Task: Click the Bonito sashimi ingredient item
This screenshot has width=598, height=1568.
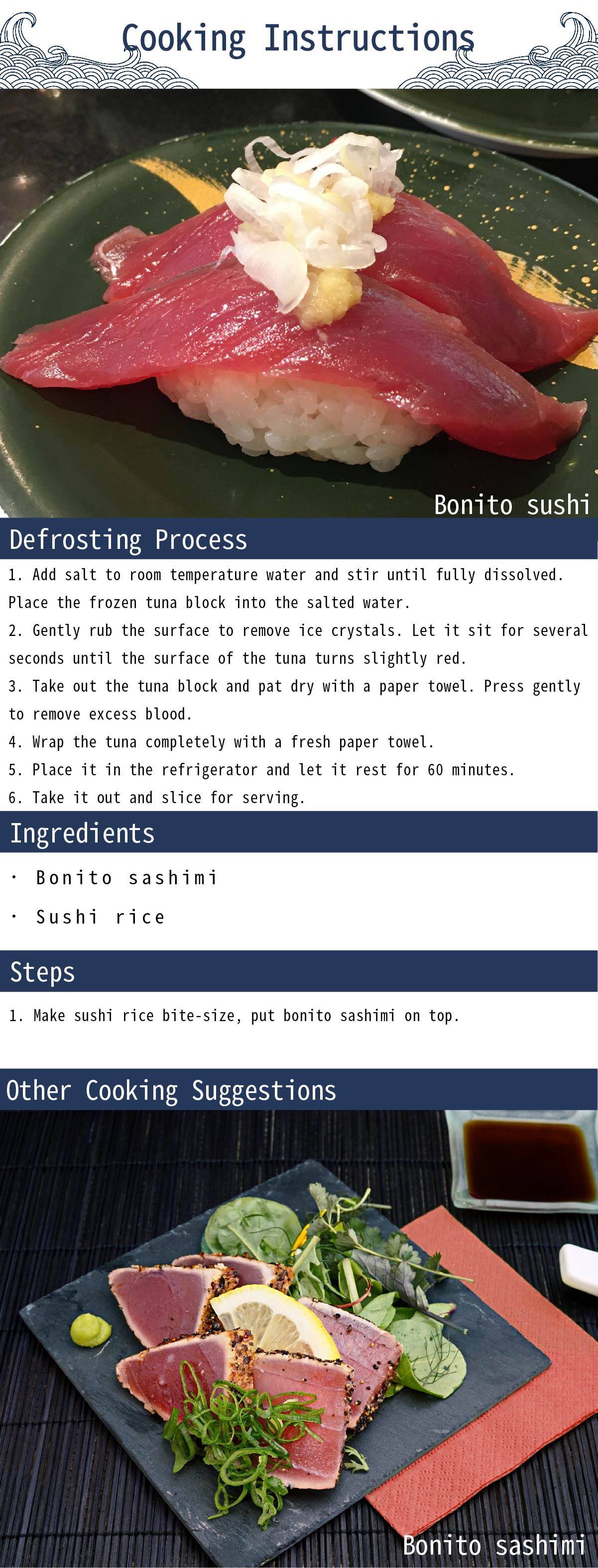Action: pos(114,878)
